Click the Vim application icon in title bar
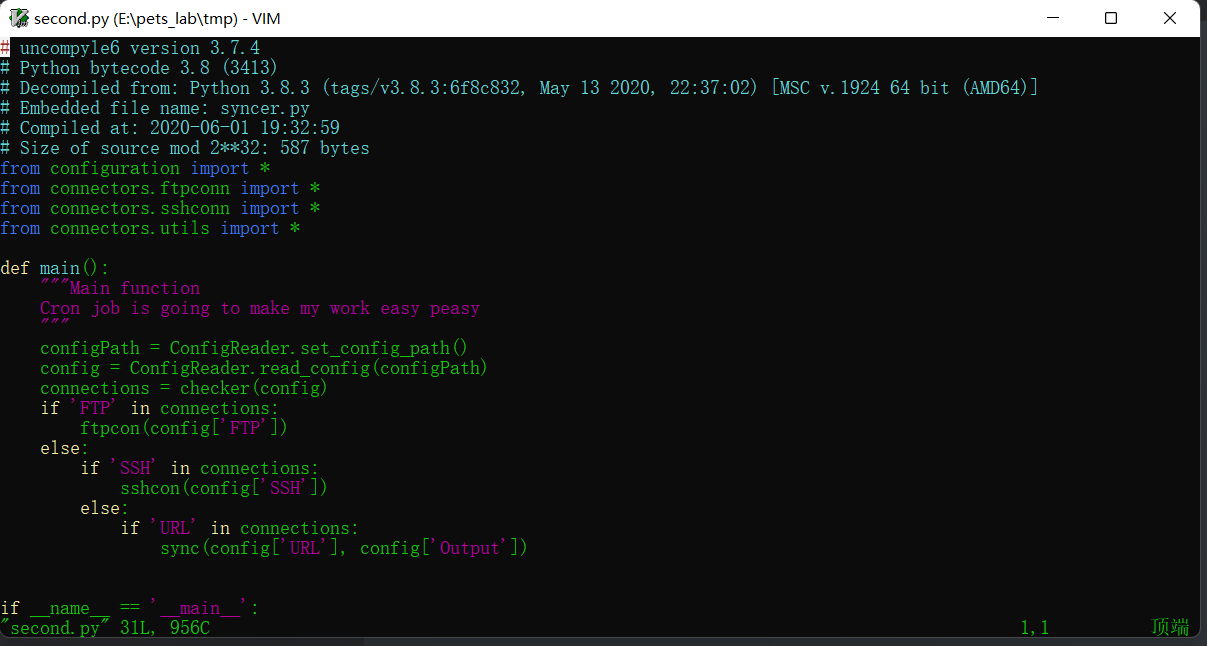 point(19,18)
